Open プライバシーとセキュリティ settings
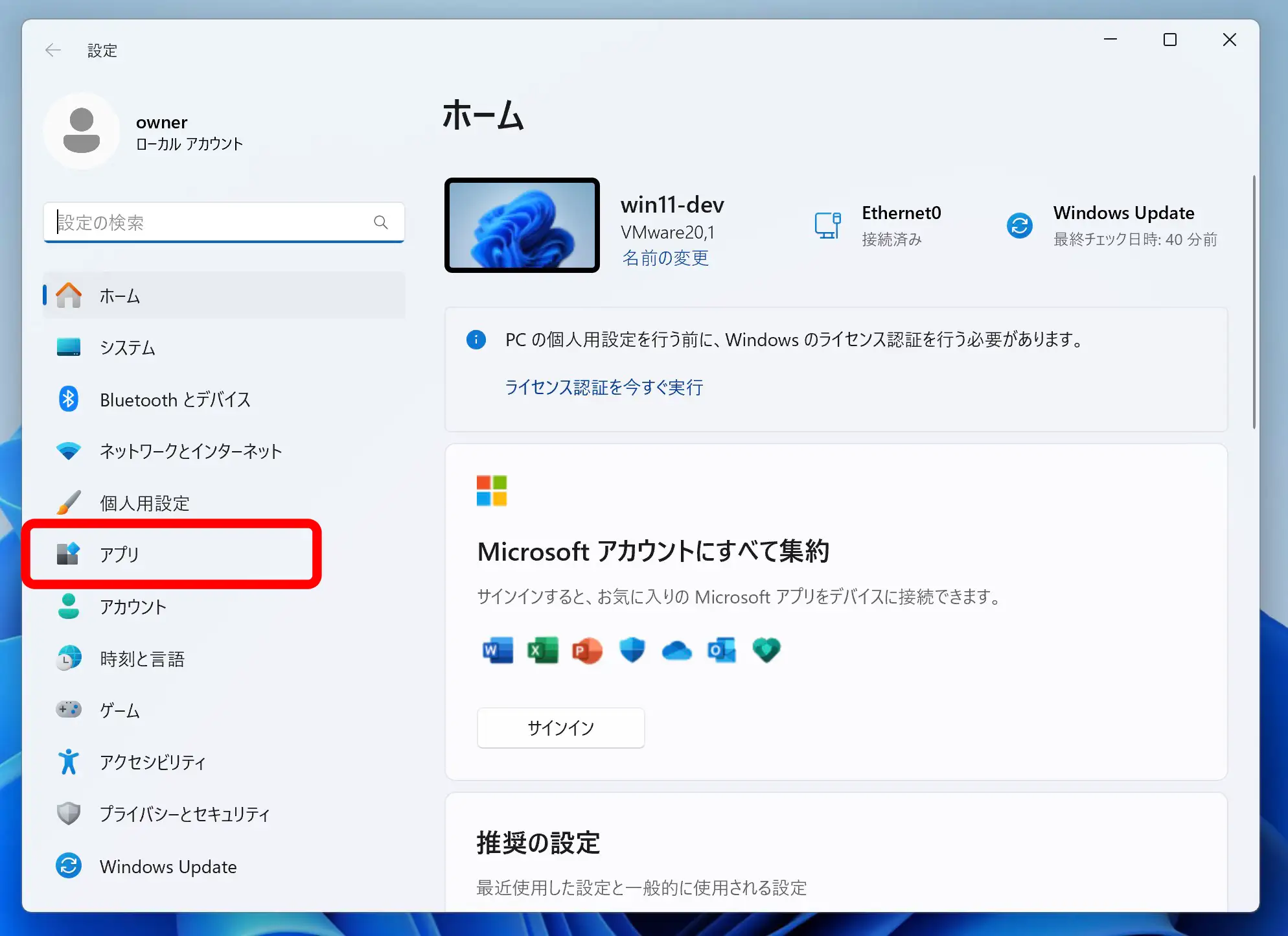The height and width of the screenshot is (936, 1288). tap(224, 813)
